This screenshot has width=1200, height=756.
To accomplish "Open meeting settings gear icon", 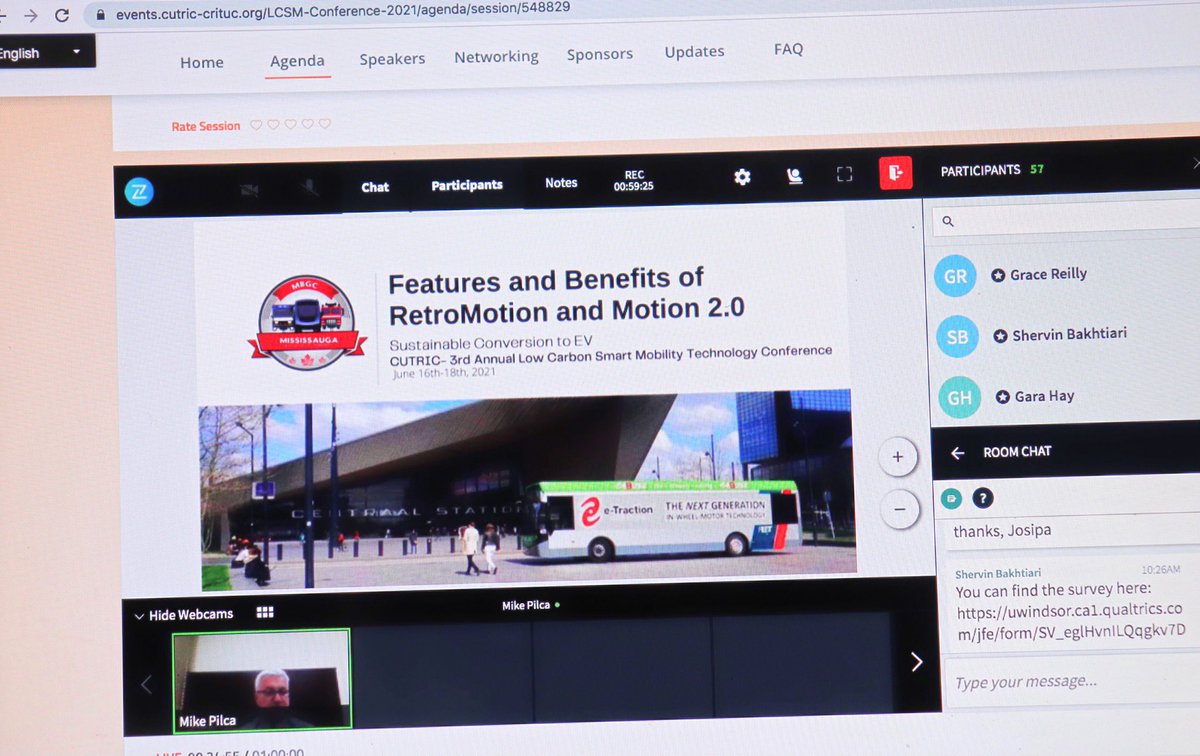I will 742,177.
